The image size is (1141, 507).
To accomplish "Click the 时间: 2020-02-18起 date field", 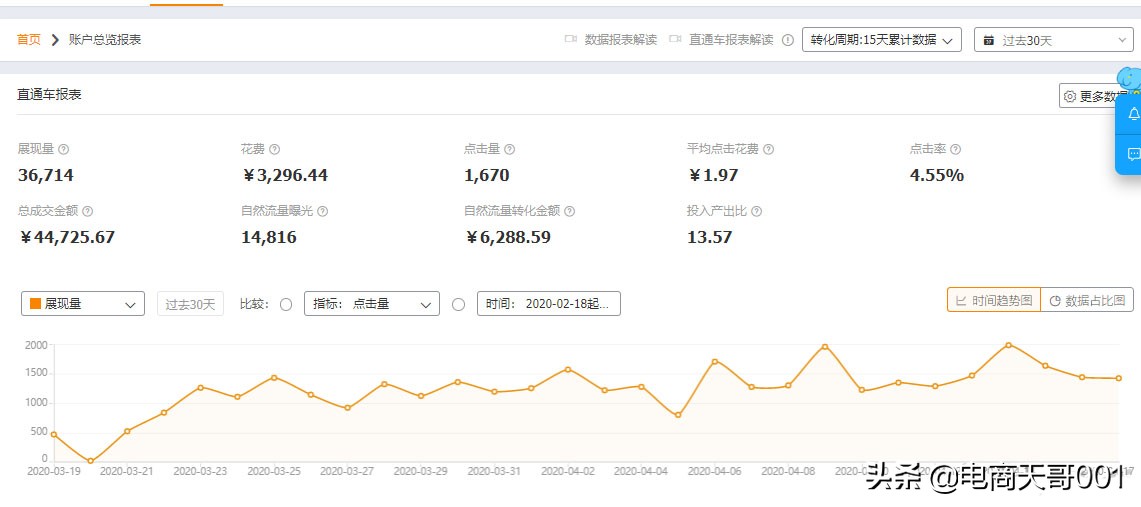I will click(549, 304).
